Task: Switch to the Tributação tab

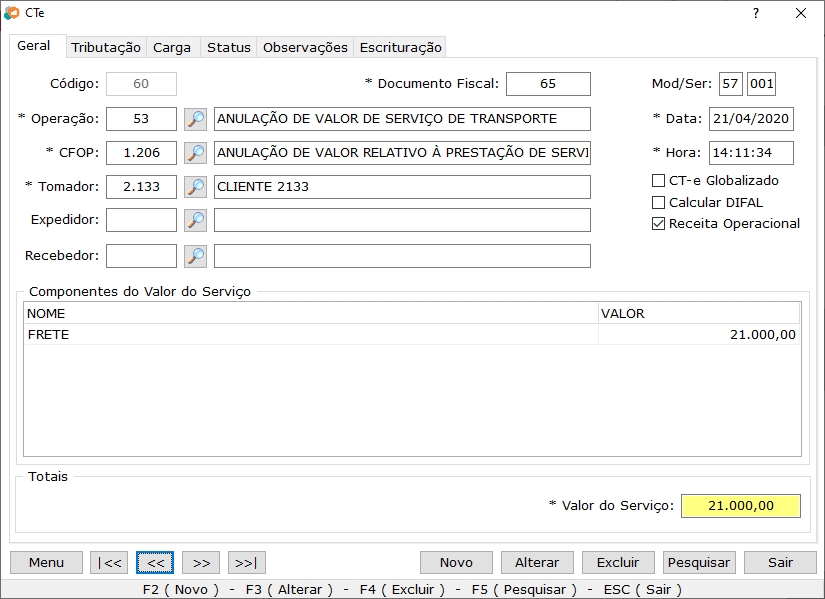Action: click(106, 46)
